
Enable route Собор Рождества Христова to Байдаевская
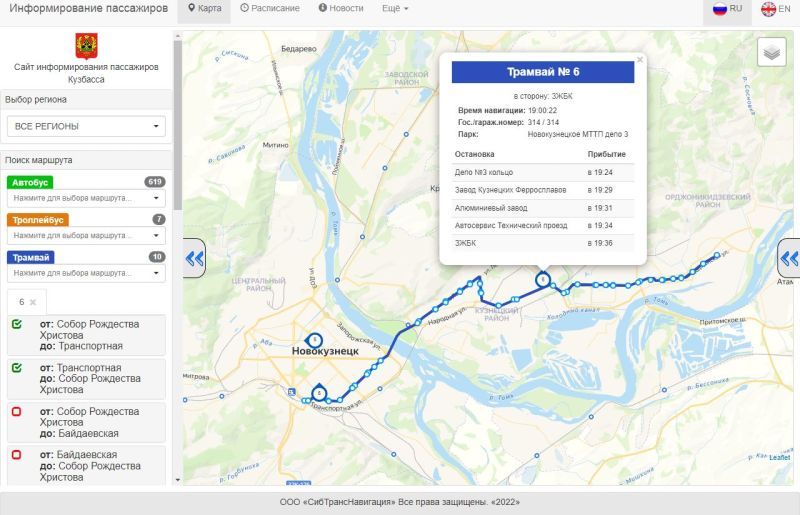(17, 412)
